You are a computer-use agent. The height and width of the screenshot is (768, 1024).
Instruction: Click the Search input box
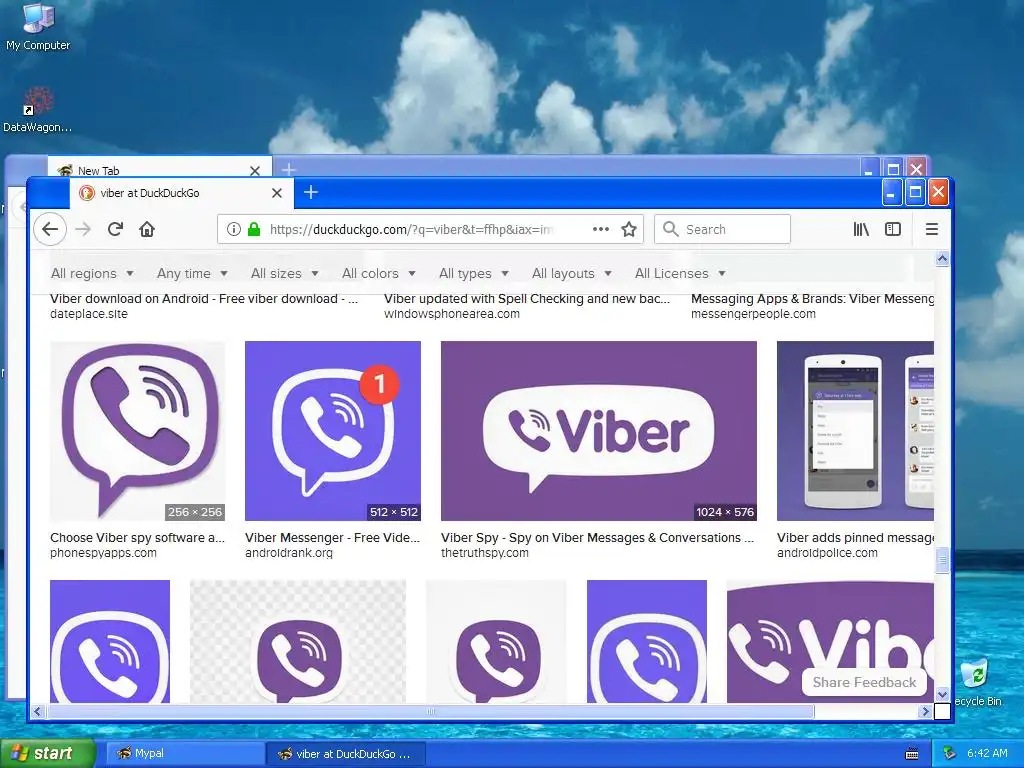(722, 229)
